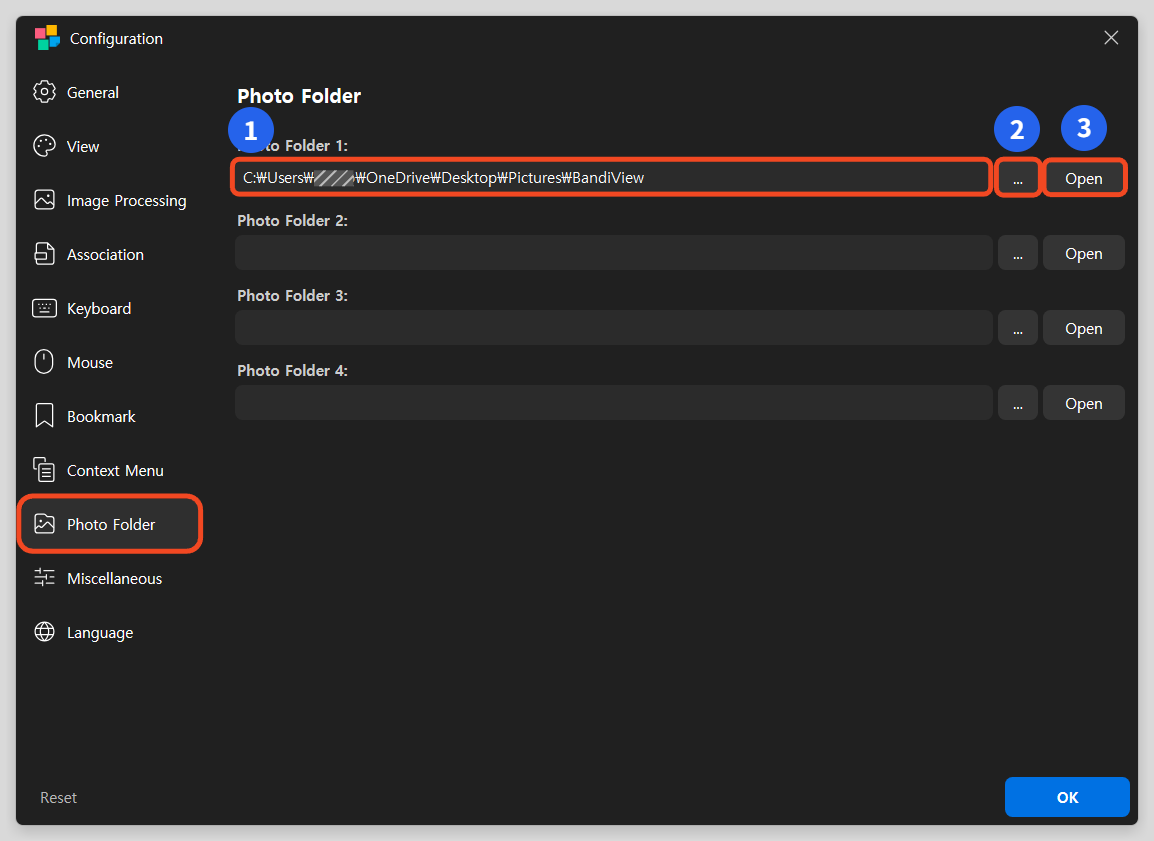1154x841 pixels.
Task: Browse for Photo Folder 1 location
Action: tap(1018, 178)
